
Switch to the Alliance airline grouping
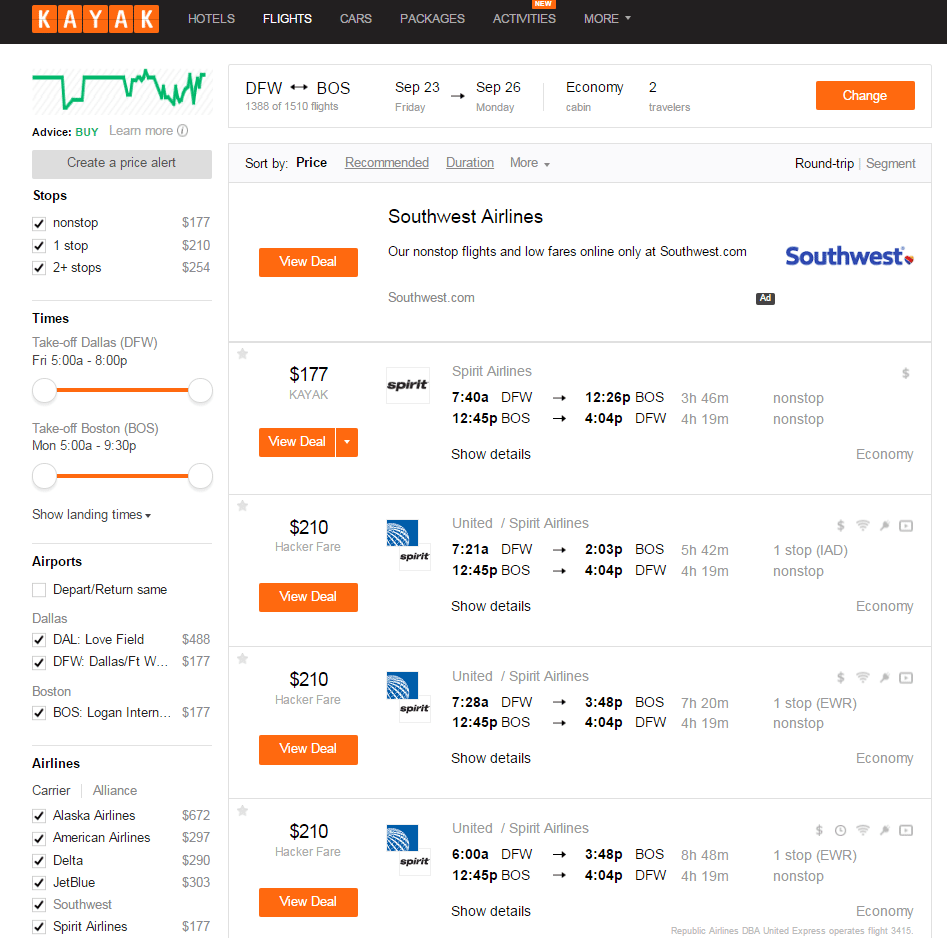[115, 790]
